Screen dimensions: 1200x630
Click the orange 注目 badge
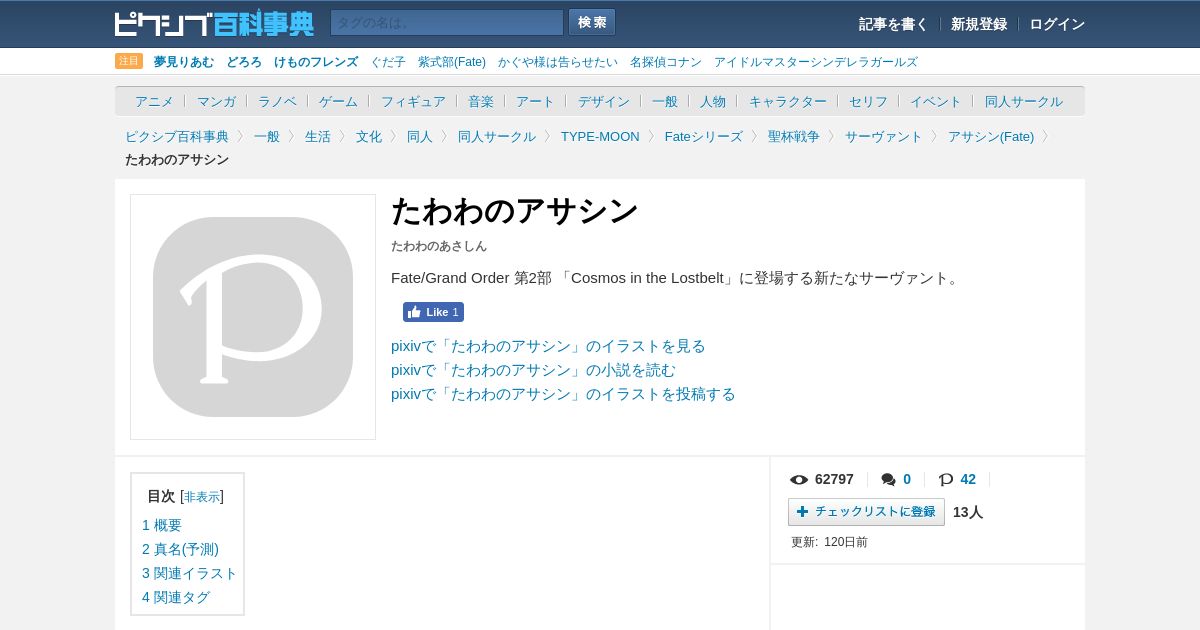(x=129, y=61)
